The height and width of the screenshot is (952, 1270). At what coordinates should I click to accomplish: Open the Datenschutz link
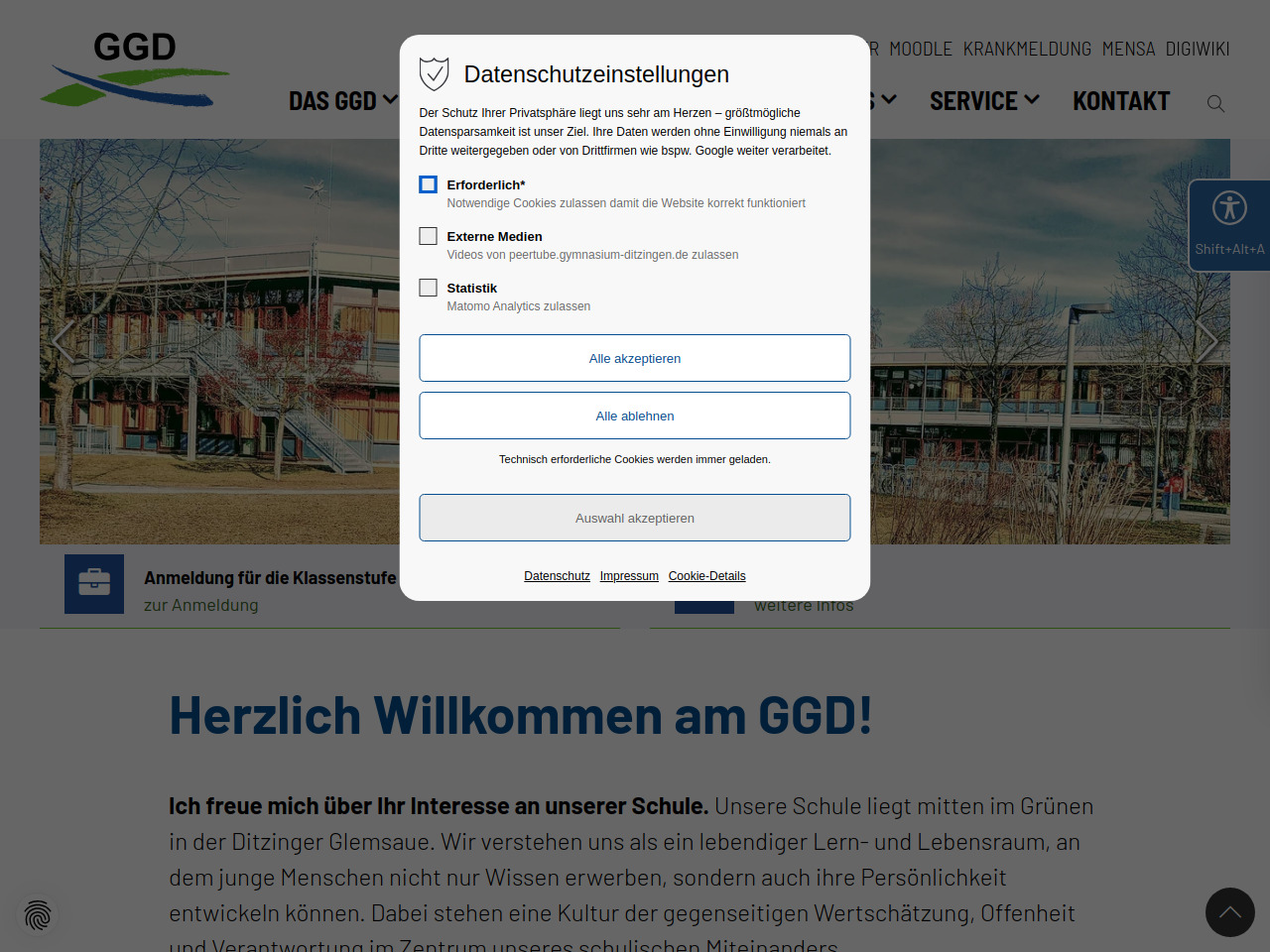point(557,576)
